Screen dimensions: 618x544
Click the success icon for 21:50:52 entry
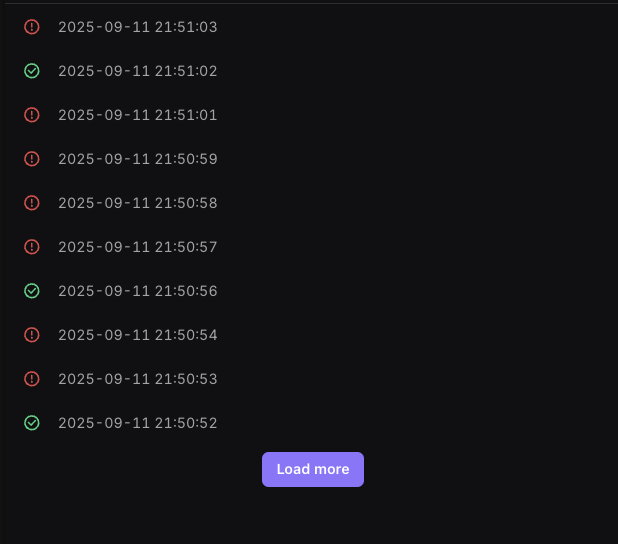(x=32, y=423)
